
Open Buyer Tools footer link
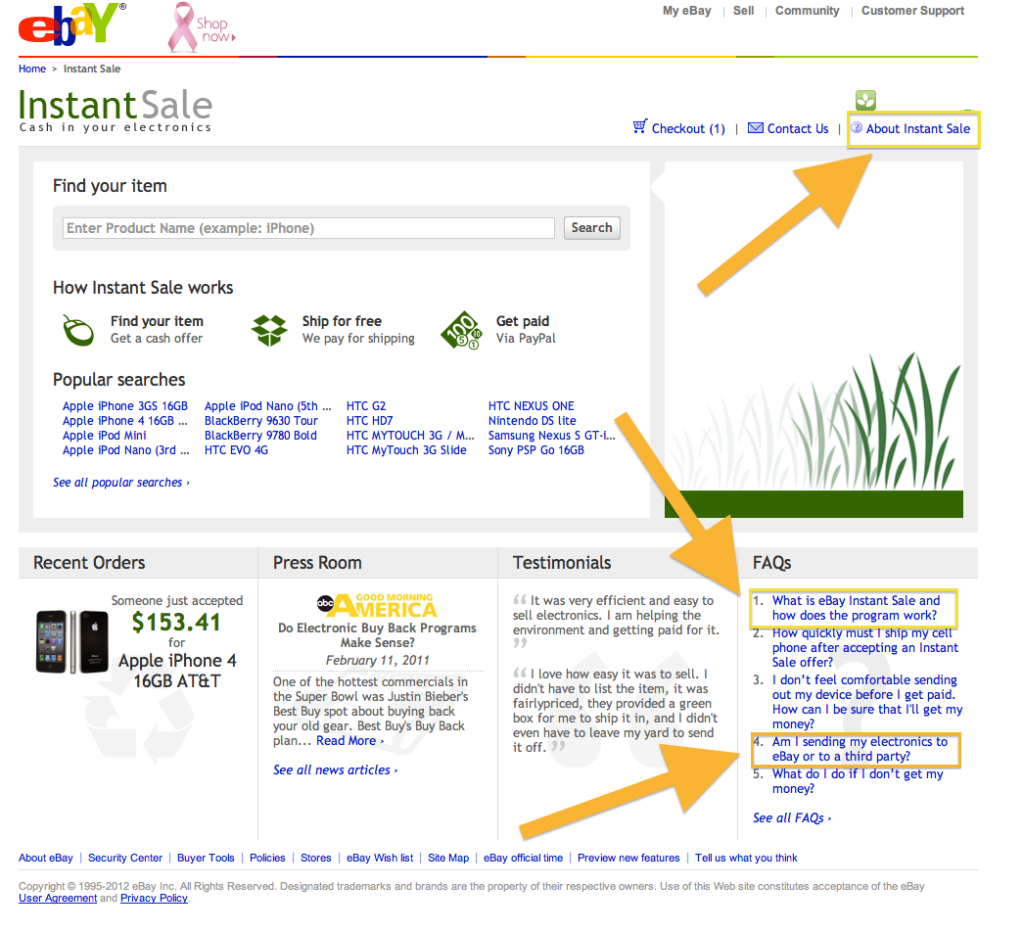click(206, 858)
